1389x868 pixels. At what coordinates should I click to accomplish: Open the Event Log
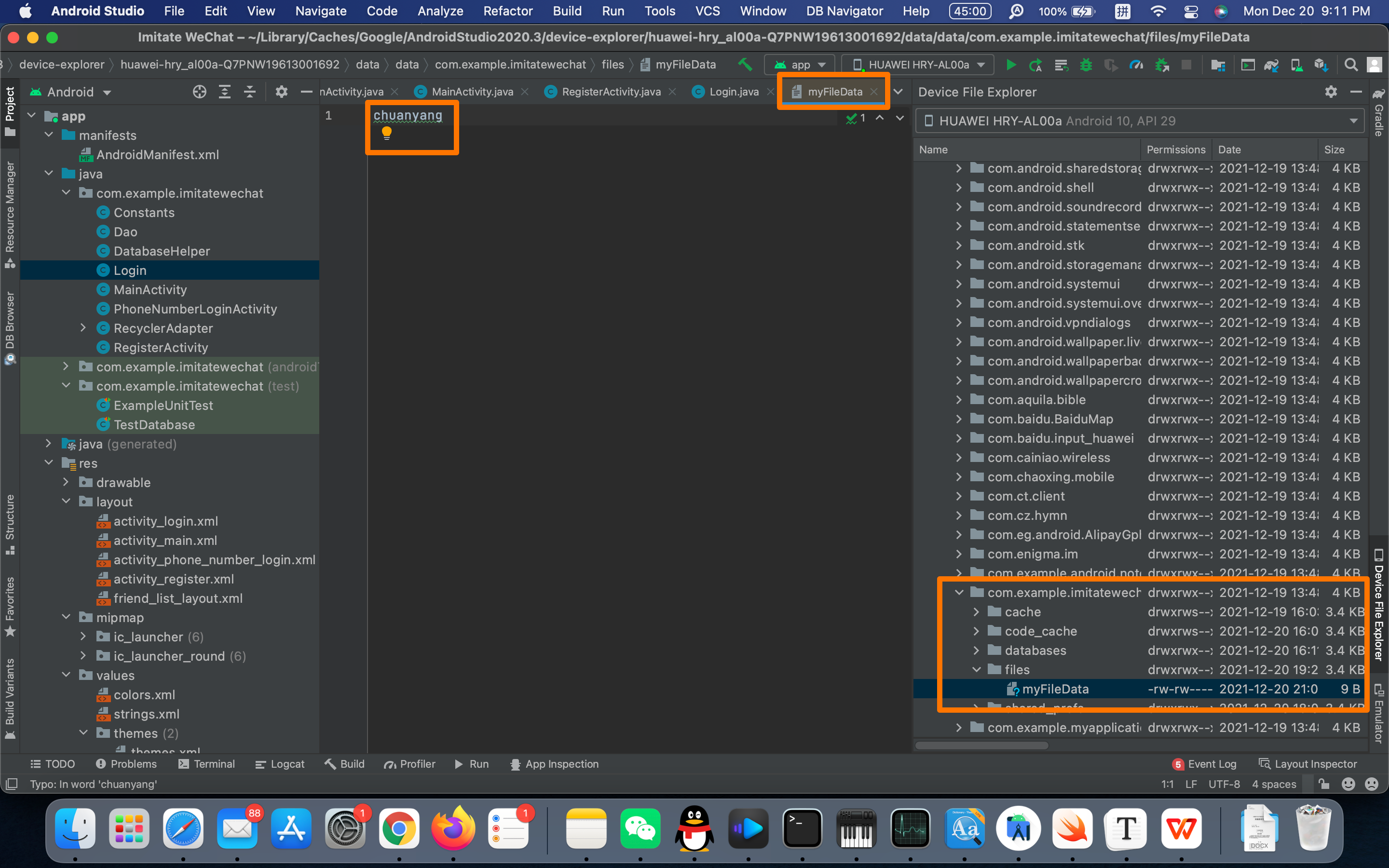point(1205,764)
